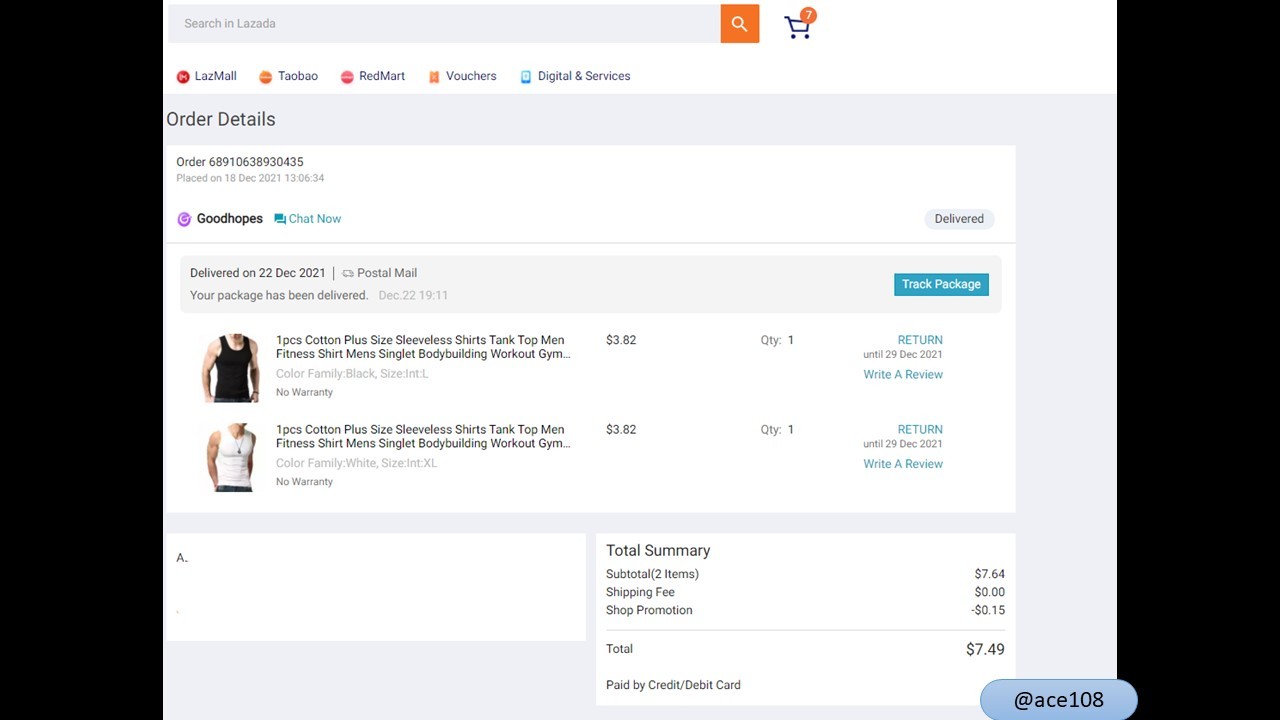Image resolution: width=1280 pixels, height=720 pixels.
Task: Click the Track Package button
Action: click(x=941, y=284)
